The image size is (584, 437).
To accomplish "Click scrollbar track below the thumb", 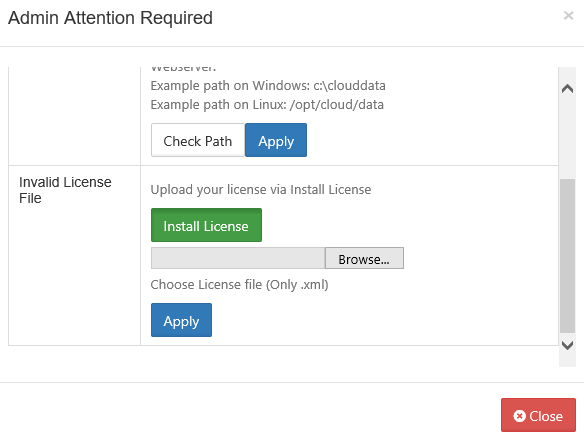I will 567,336.
